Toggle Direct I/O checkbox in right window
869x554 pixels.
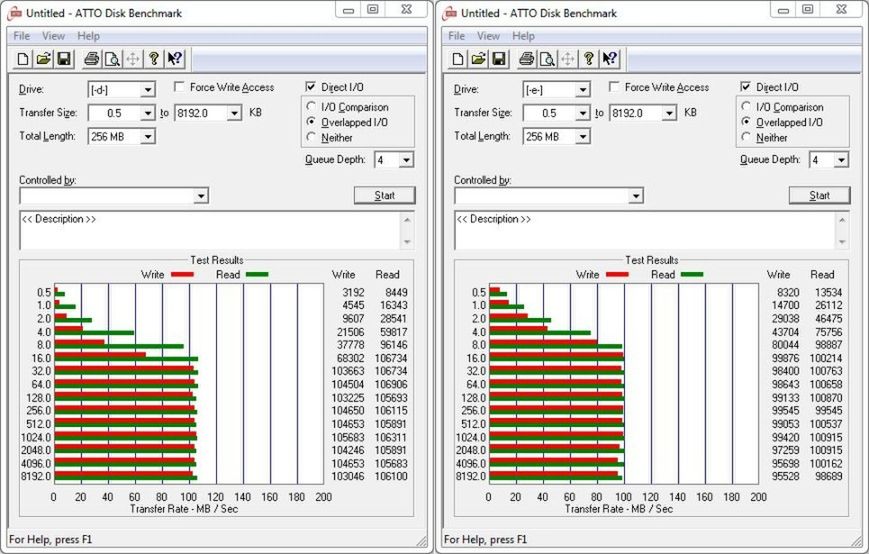point(745,87)
